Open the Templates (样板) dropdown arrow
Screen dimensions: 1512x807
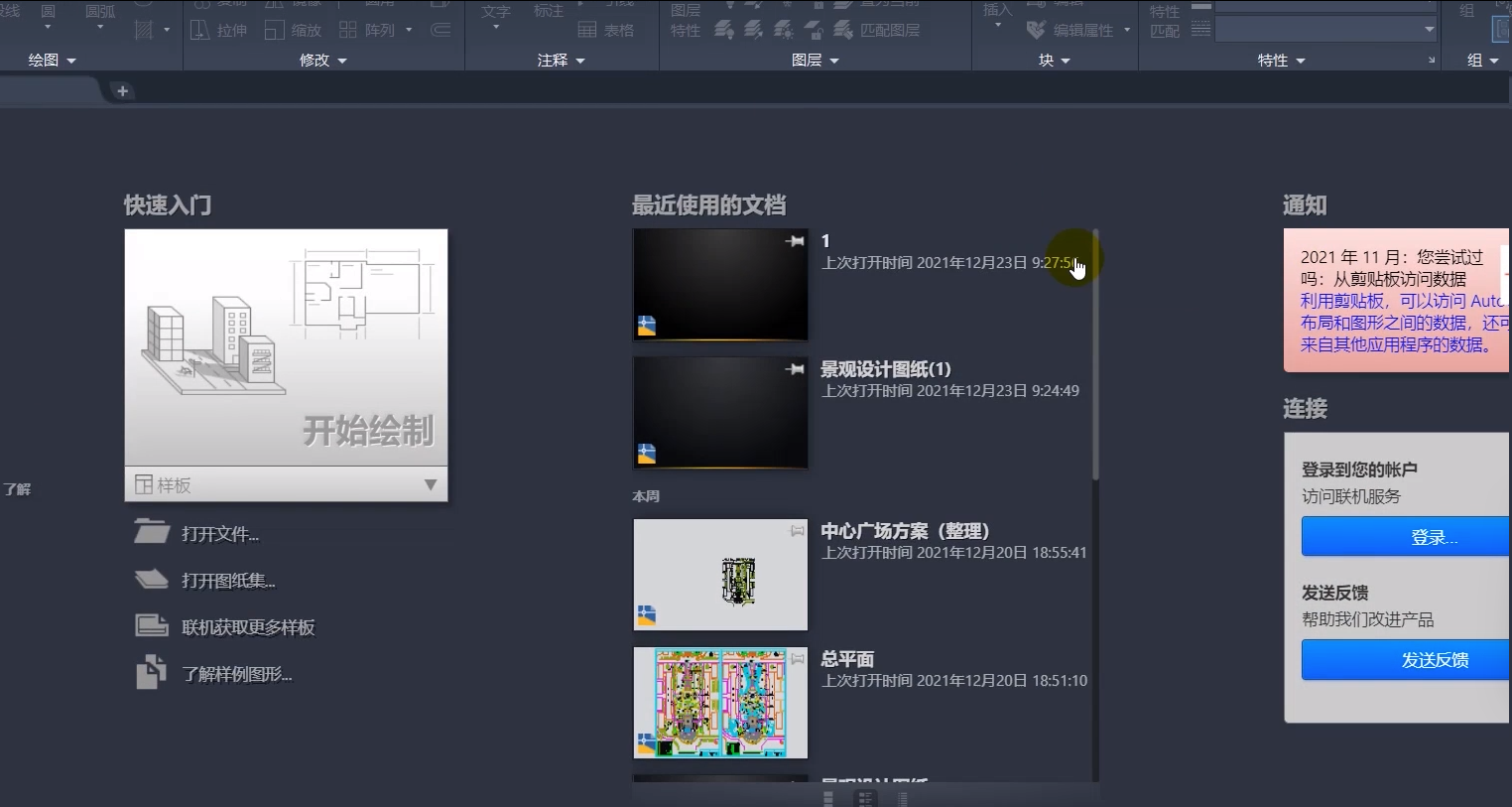[x=431, y=484]
